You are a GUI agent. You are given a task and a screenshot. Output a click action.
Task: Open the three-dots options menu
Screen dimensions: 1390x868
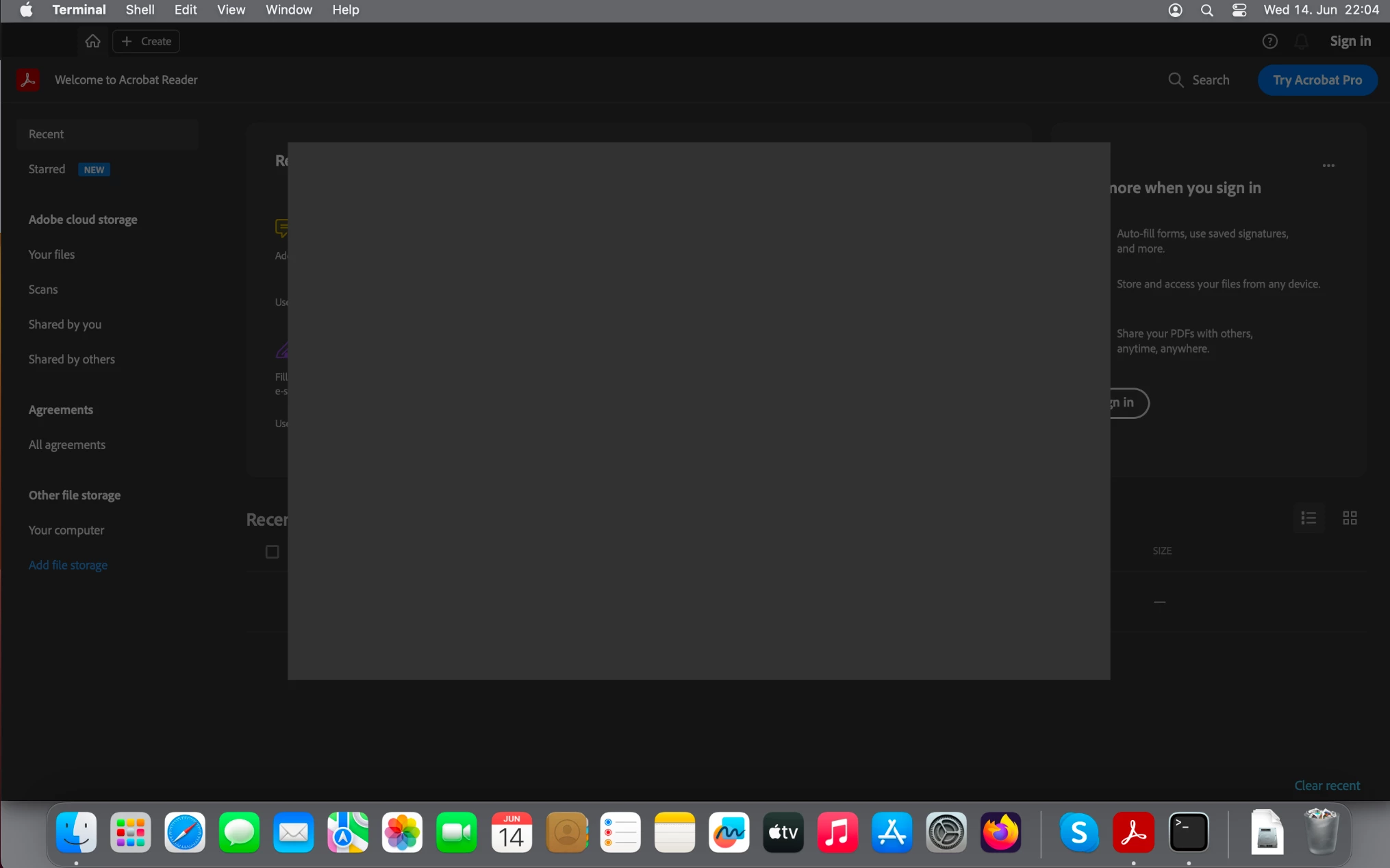pos(1328,166)
